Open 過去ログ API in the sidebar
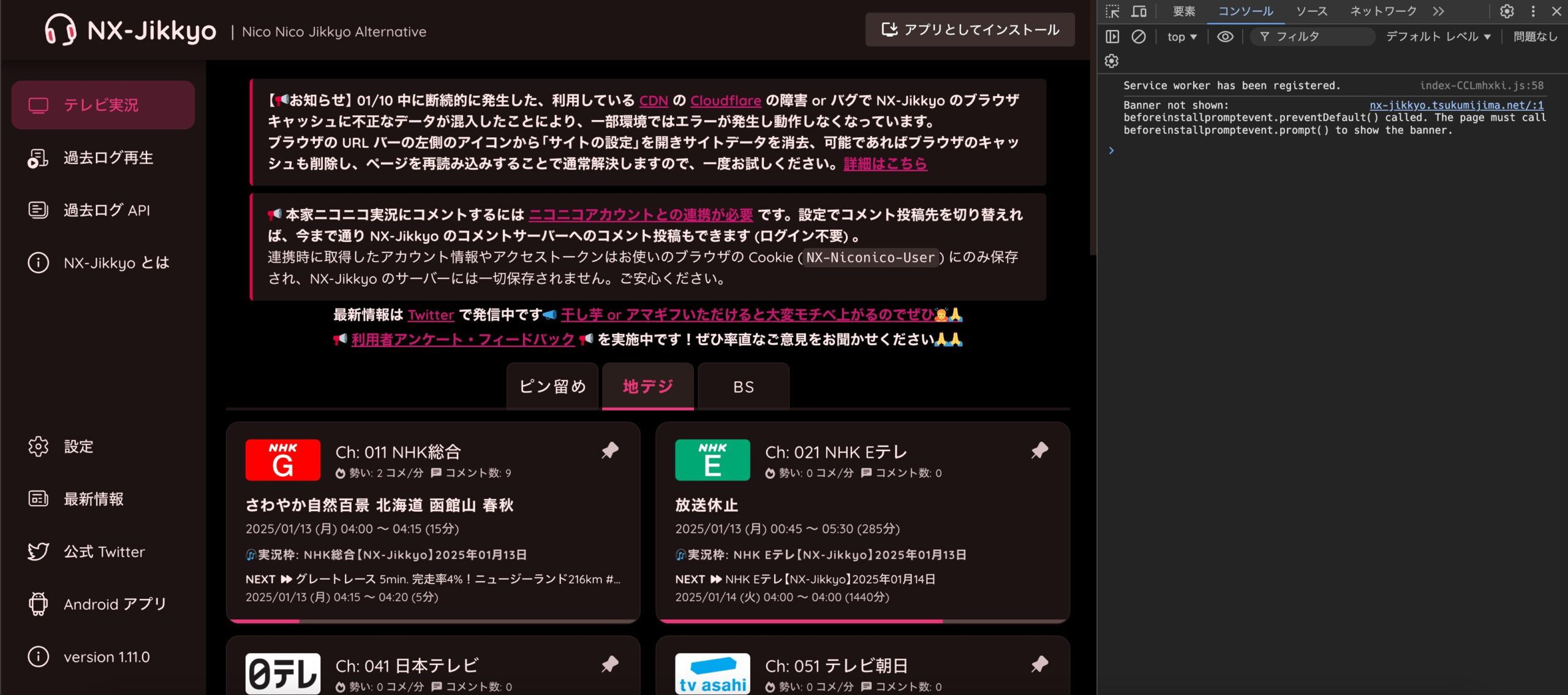Viewport: 1568px width, 695px height. (x=103, y=210)
